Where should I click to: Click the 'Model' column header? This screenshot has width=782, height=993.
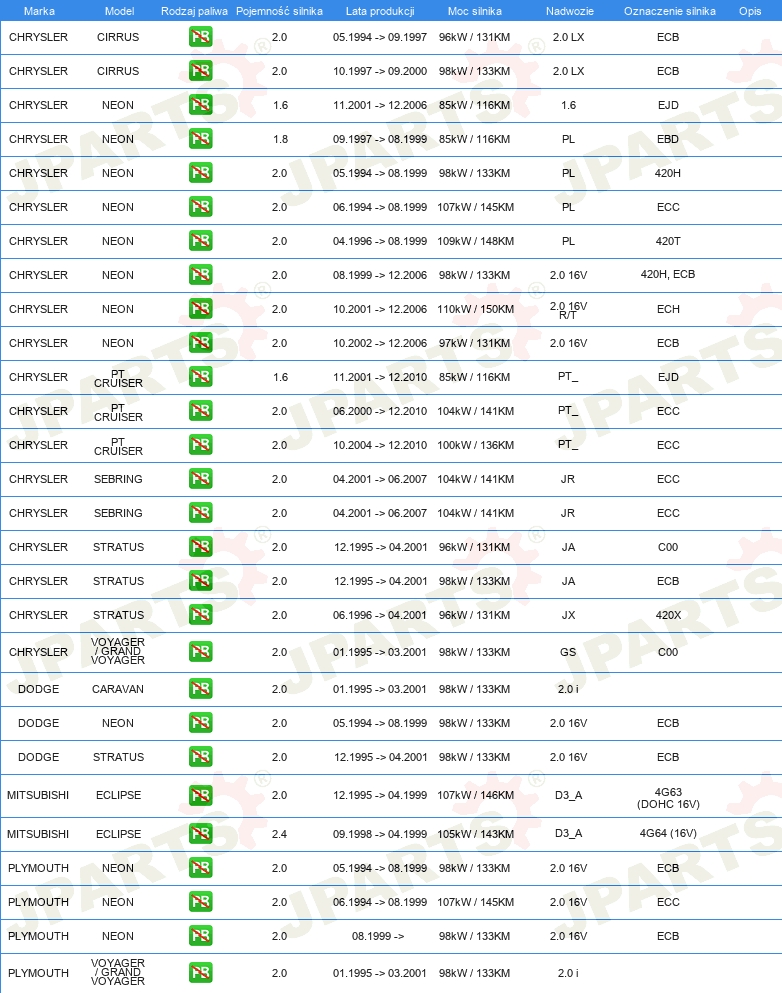pyautogui.click(x=119, y=11)
